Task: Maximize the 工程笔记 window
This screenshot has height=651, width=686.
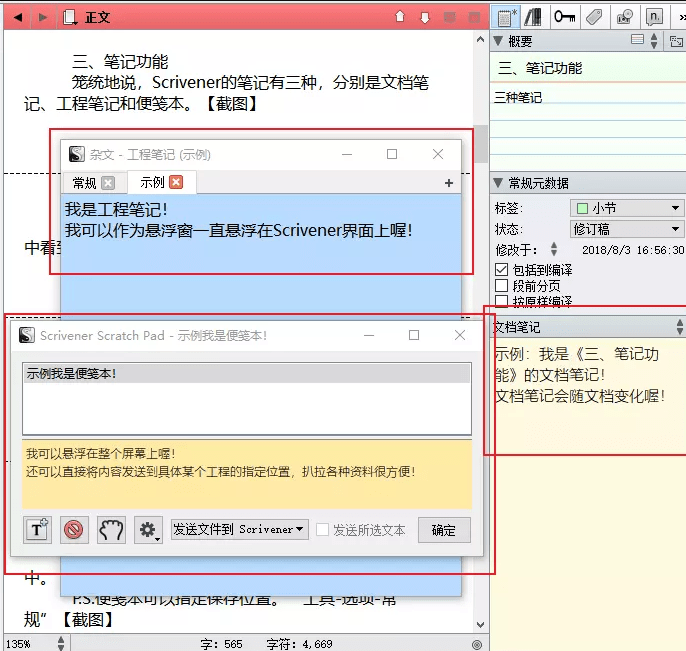Action: tap(392, 154)
